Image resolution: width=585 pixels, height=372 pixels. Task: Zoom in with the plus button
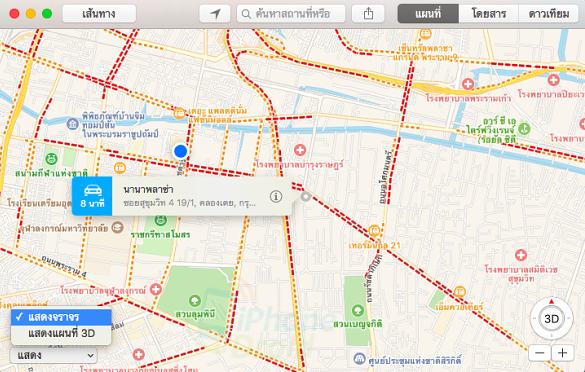(x=562, y=353)
